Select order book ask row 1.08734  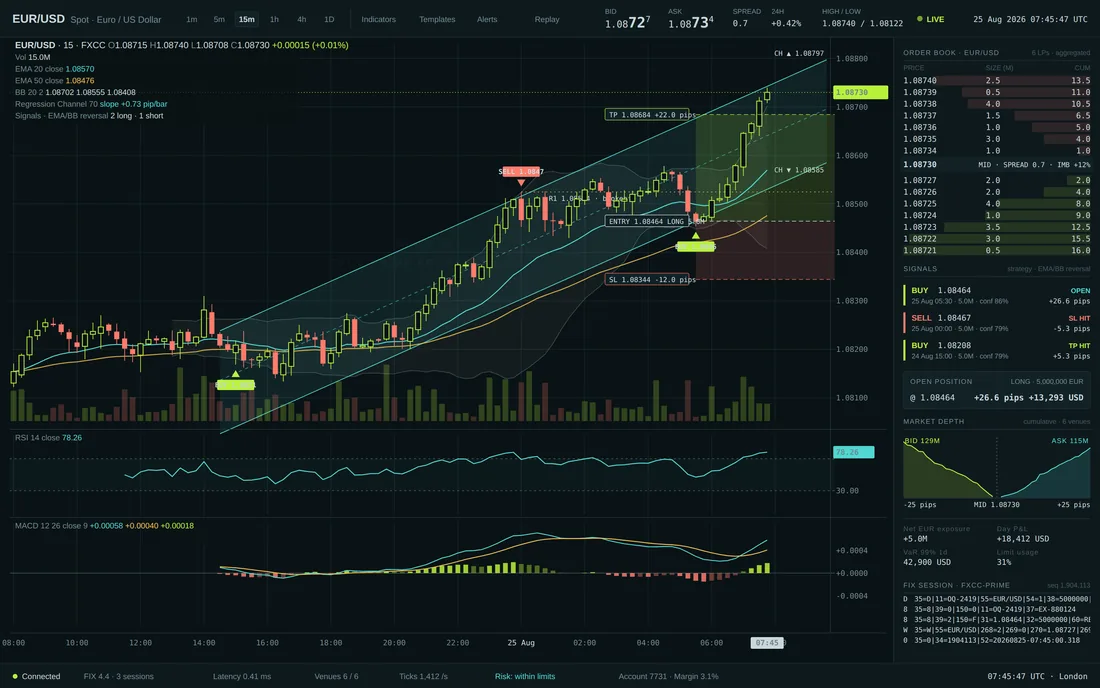(x=996, y=151)
